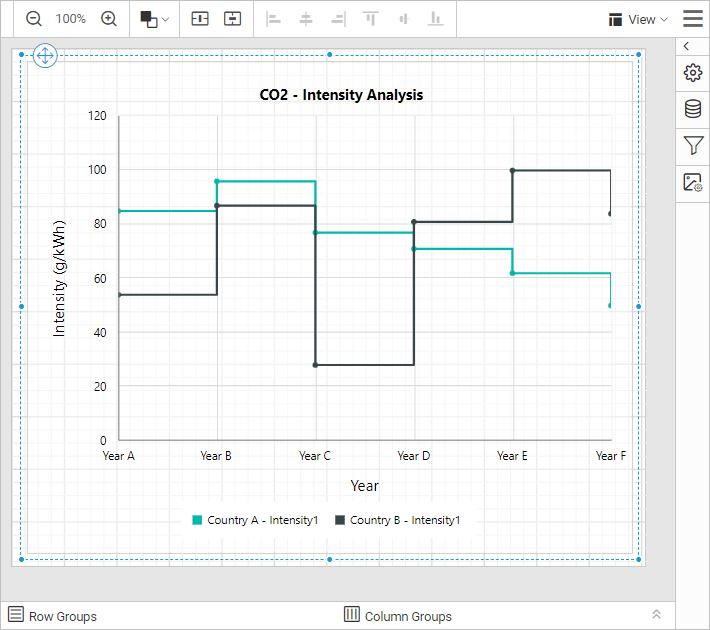Image resolution: width=710 pixels, height=630 pixels.
Task: Toggle Country B - Intensity1 legend entry
Action: click(x=397, y=520)
